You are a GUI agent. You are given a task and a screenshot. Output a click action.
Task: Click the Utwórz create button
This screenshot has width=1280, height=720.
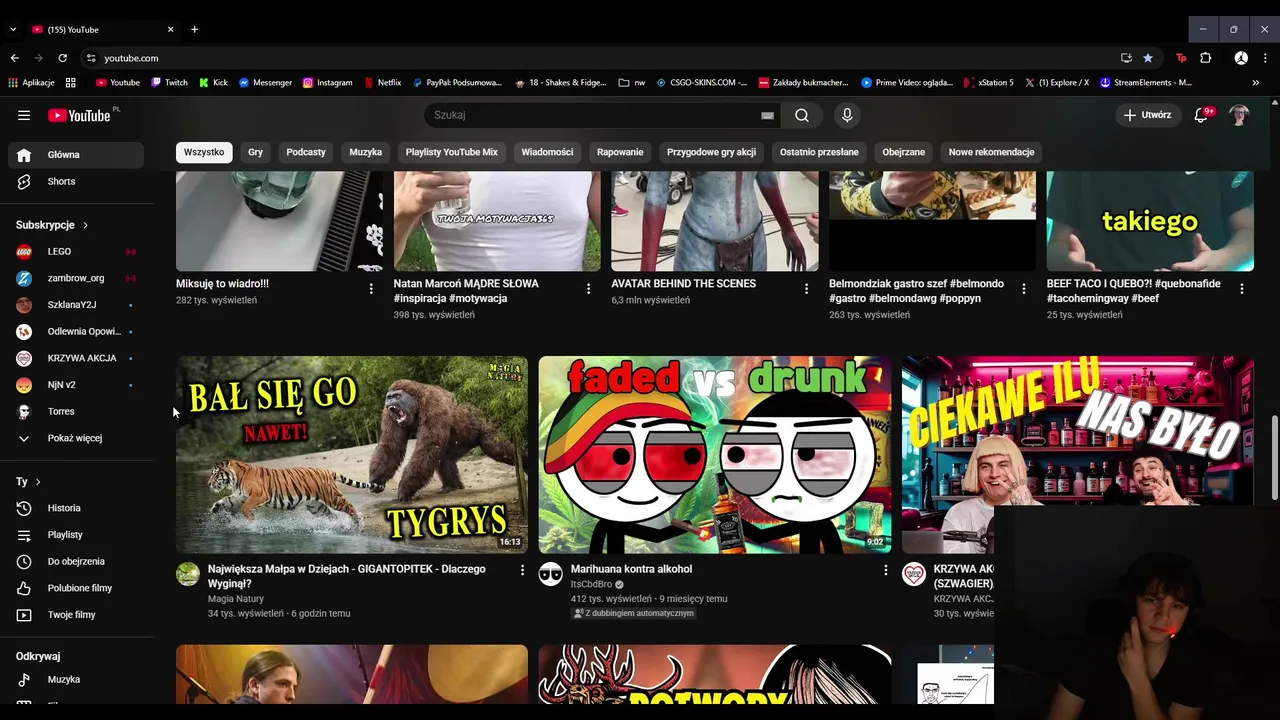coord(1147,115)
